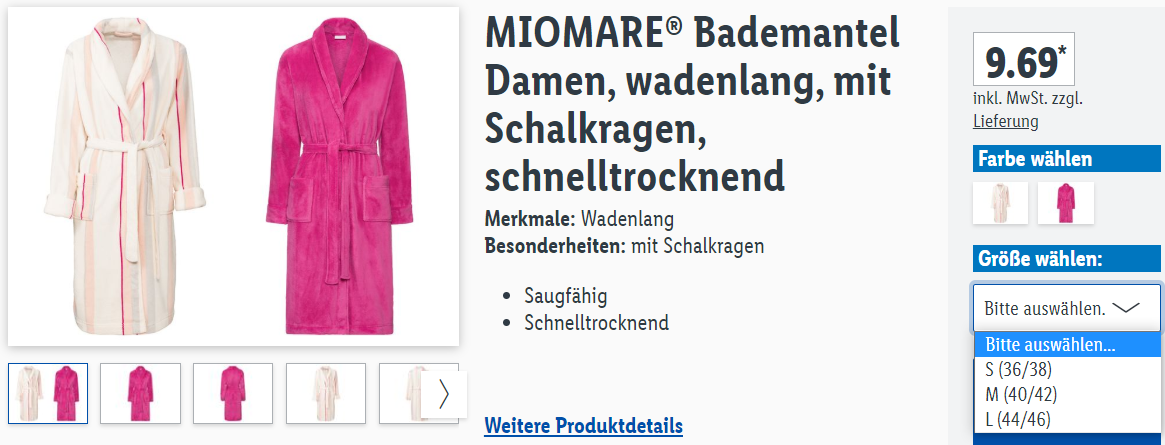Open the second thumbnail with pink bathrobe

click(x=140, y=393)
